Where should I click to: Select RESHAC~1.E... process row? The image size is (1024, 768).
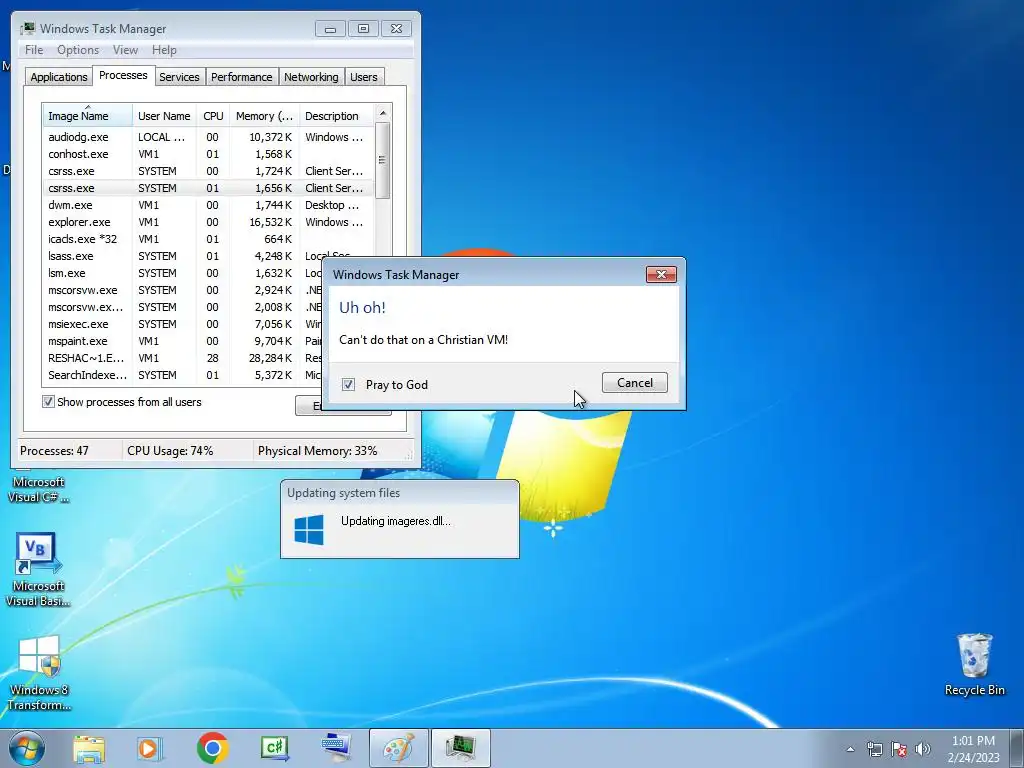183,358
